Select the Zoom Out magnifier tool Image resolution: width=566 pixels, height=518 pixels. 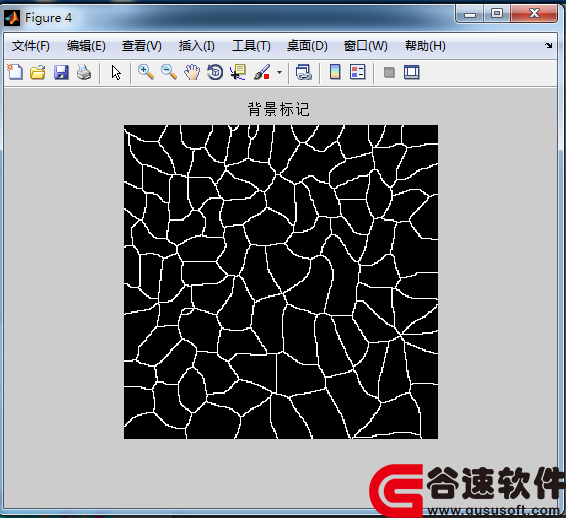(169, 73)
